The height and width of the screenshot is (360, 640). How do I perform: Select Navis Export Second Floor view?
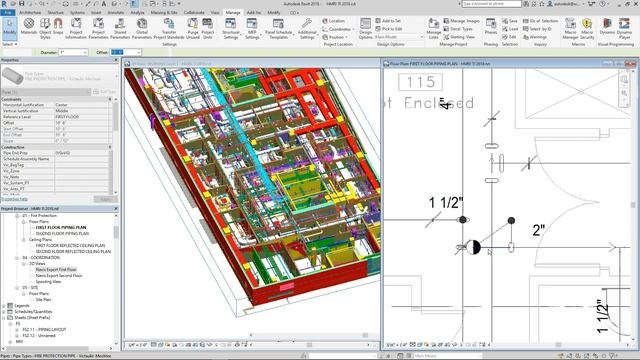59,276
